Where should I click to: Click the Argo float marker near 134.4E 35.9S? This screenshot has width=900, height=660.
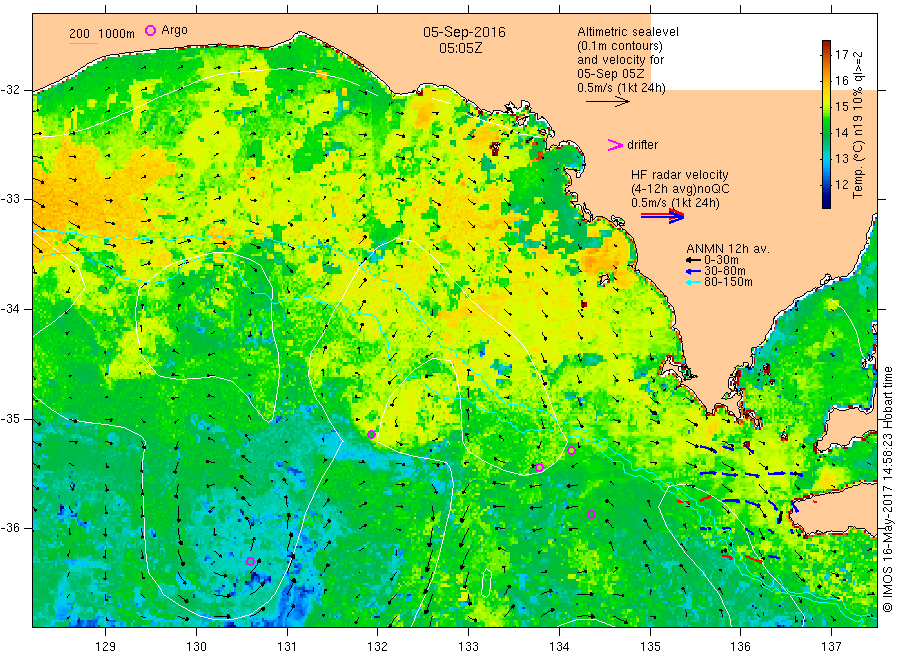591,515
